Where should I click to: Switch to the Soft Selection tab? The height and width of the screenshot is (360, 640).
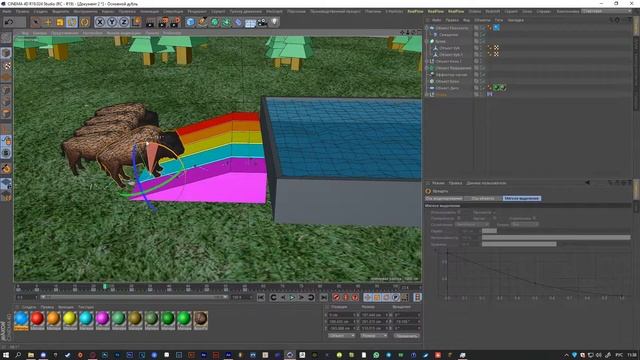click(522, 198)
